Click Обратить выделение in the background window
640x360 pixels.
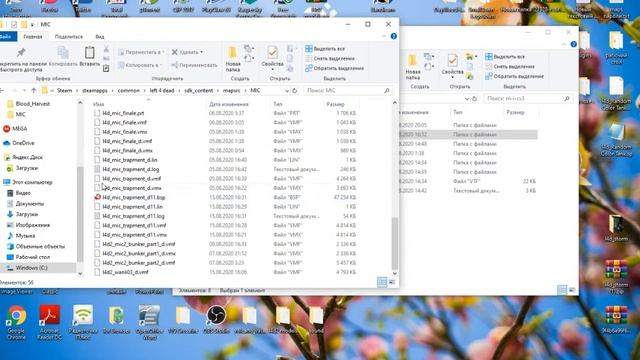pos(514,76)
